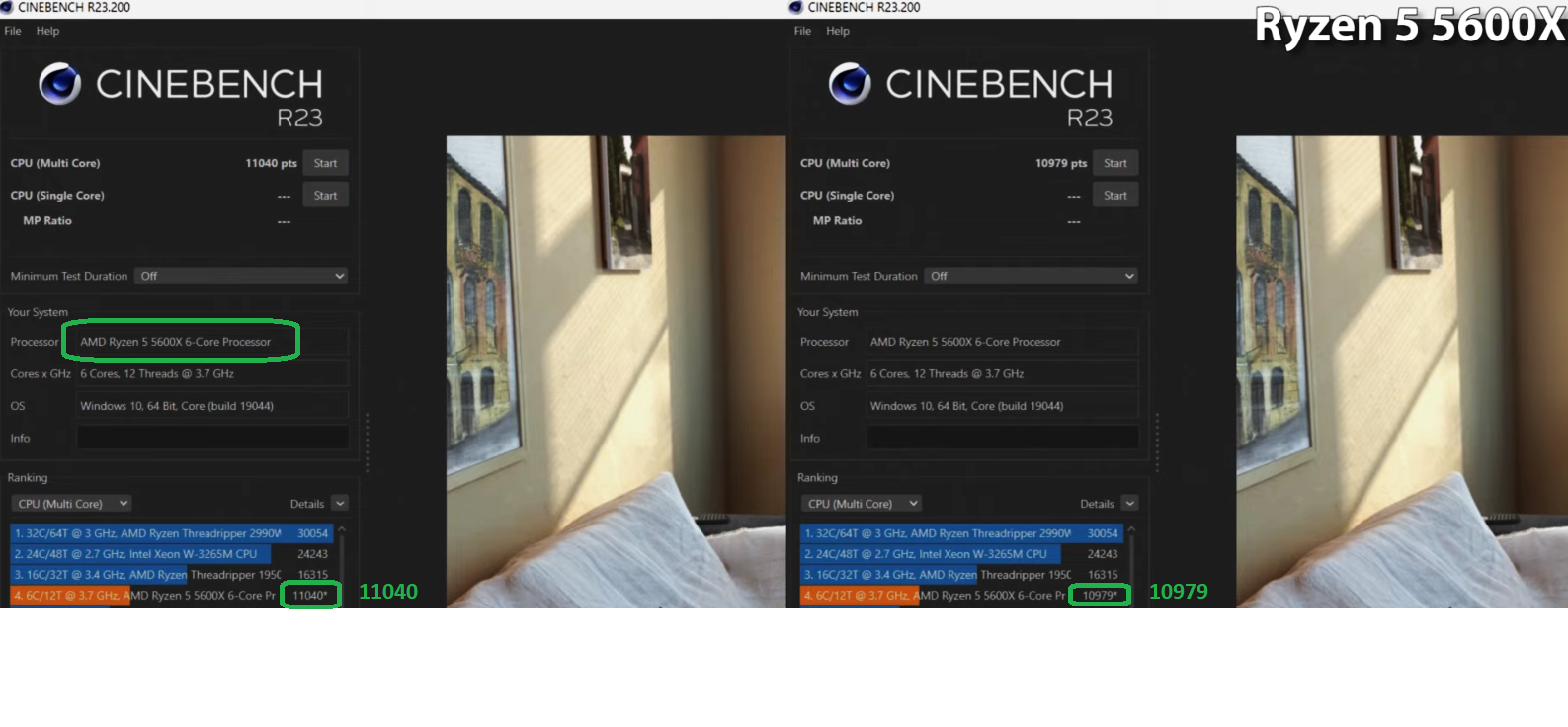The image size is (1568, 727).
Task: Select Intel Xeon W-3265M ranking row, right window
Action: click(x=961, y=554)
